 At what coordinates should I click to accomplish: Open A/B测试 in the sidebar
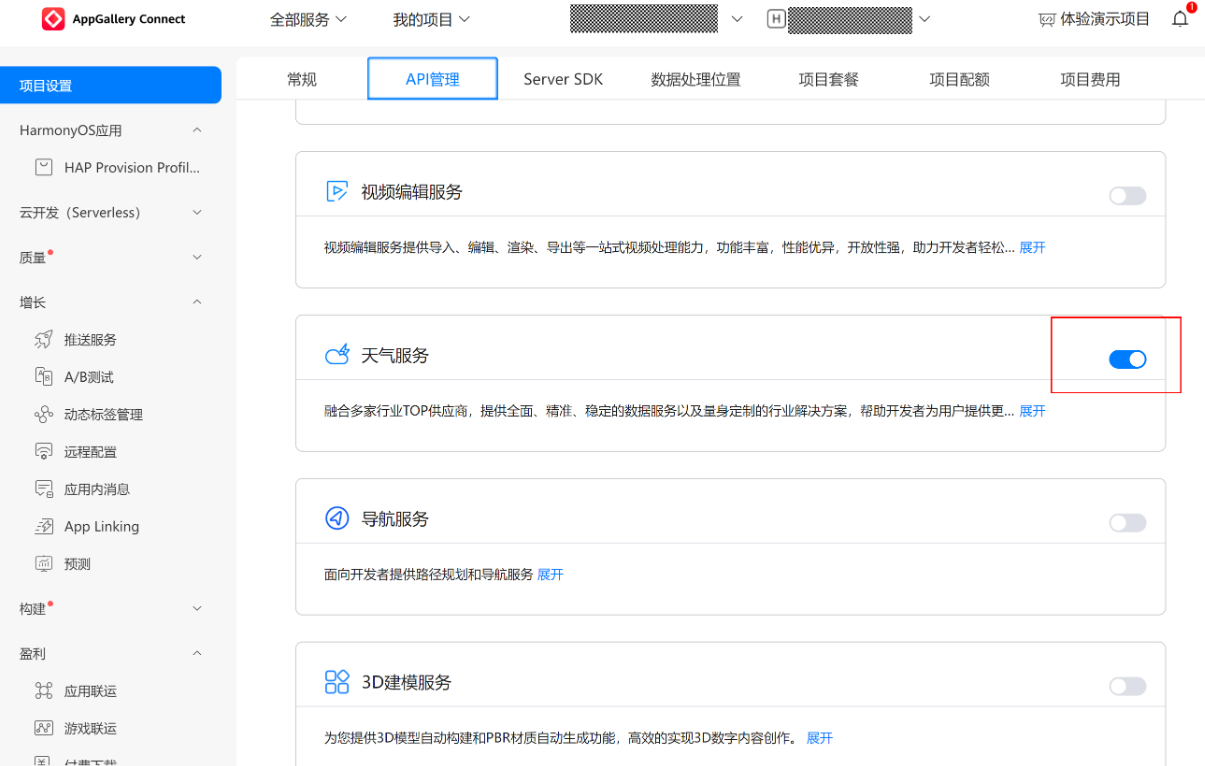(89, 377)
